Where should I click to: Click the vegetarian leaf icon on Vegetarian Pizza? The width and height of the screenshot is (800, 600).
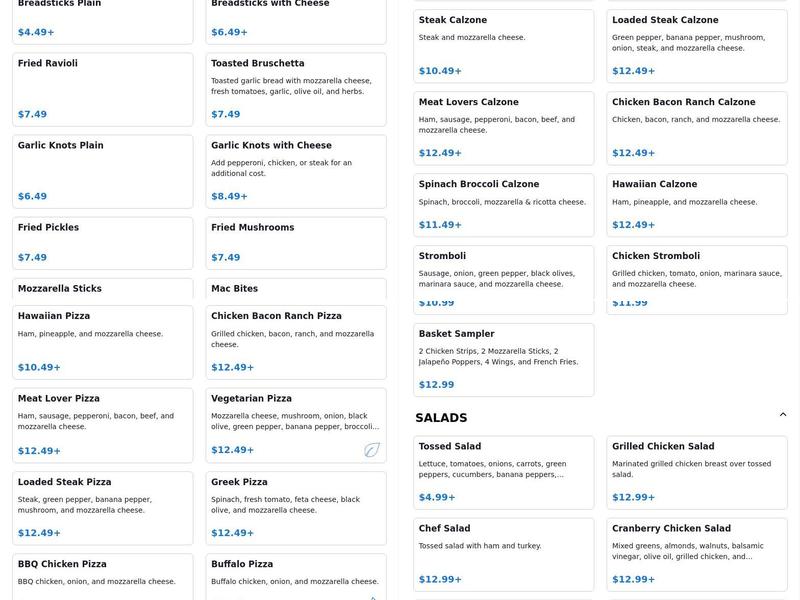click(372, 450)
